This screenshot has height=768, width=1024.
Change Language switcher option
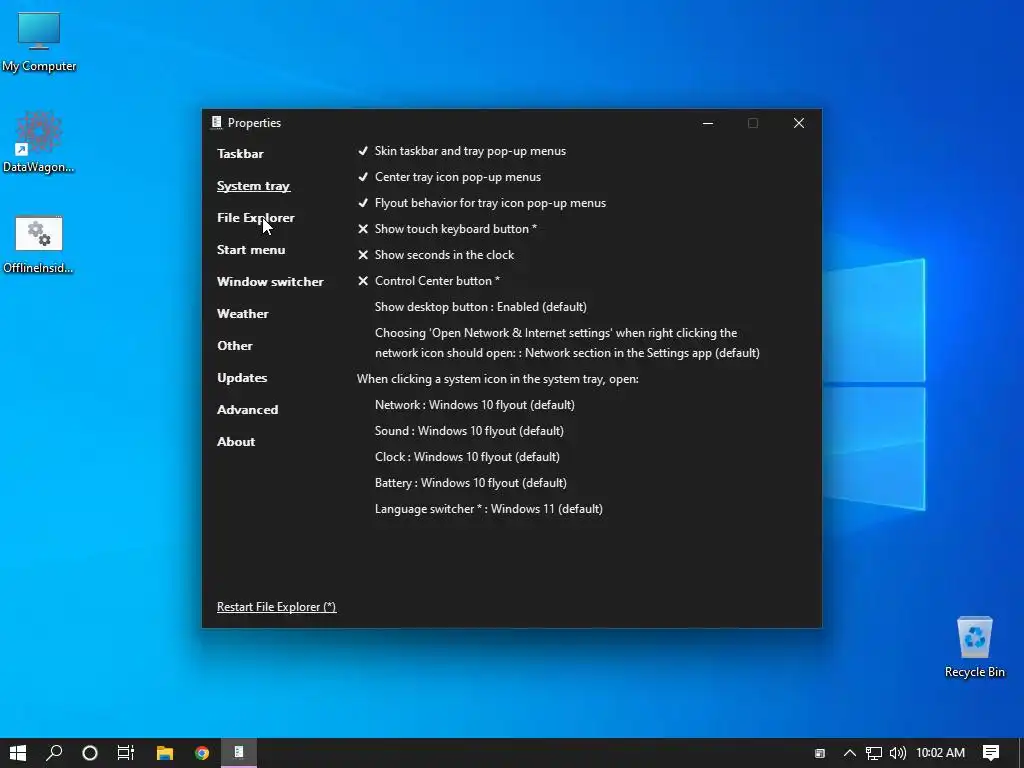pyautogui.click(x=488, y=509)
